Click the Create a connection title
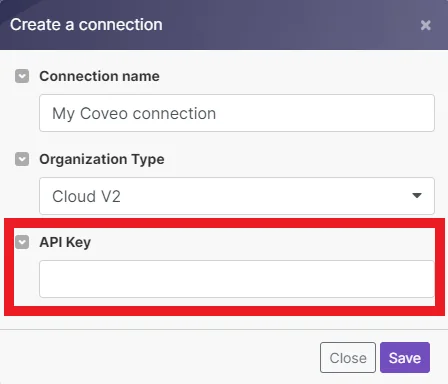 pyautogui.click(x=86, y=25)
